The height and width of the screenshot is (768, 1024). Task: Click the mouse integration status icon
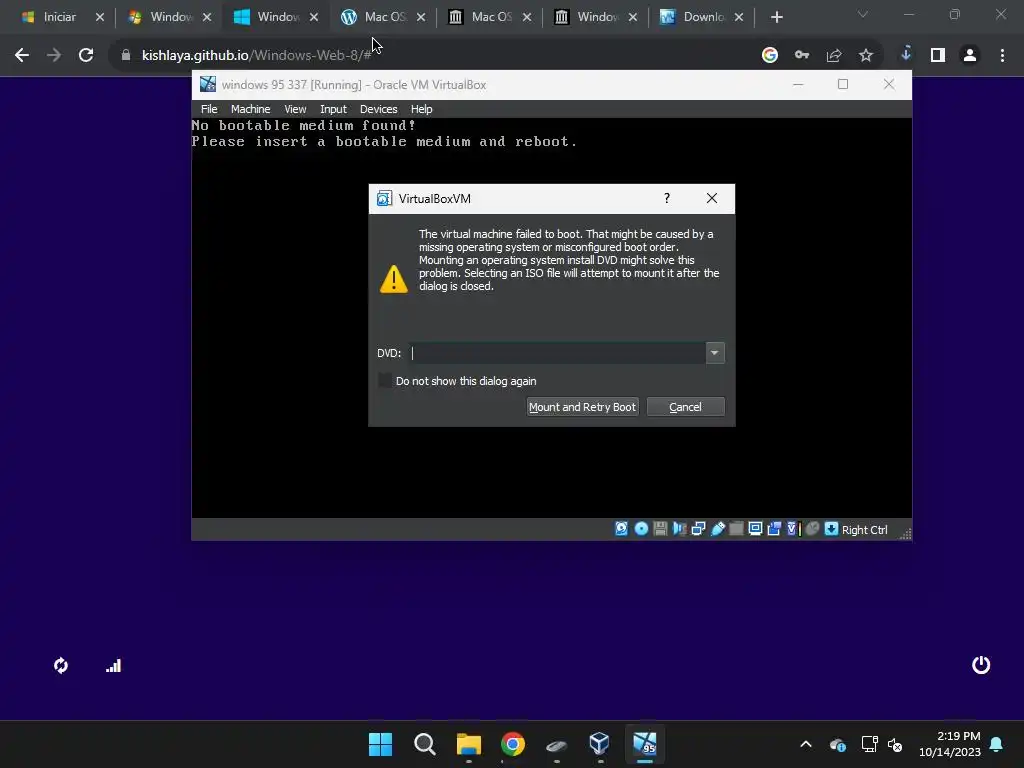[812, 529]
